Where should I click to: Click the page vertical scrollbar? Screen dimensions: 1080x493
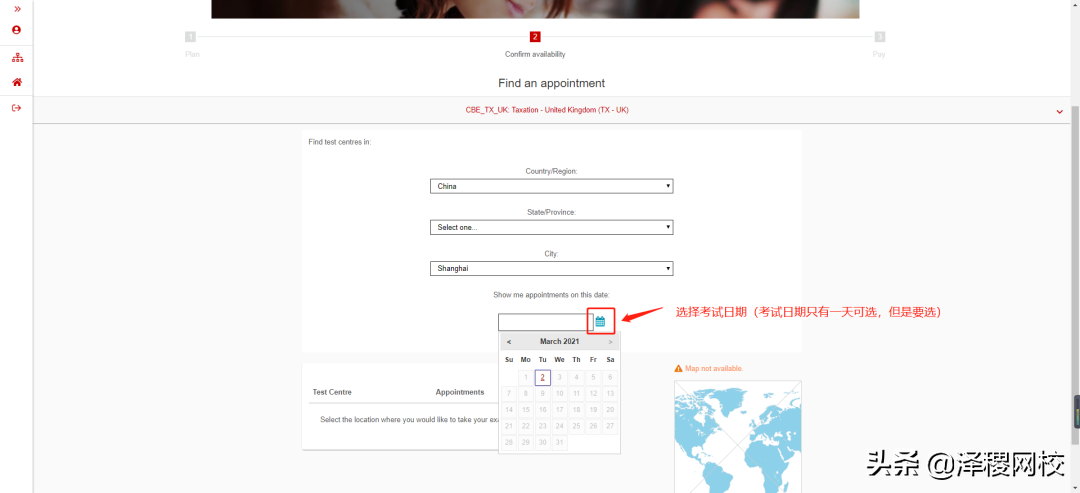pyautogui.click(x=1075, y=275)
